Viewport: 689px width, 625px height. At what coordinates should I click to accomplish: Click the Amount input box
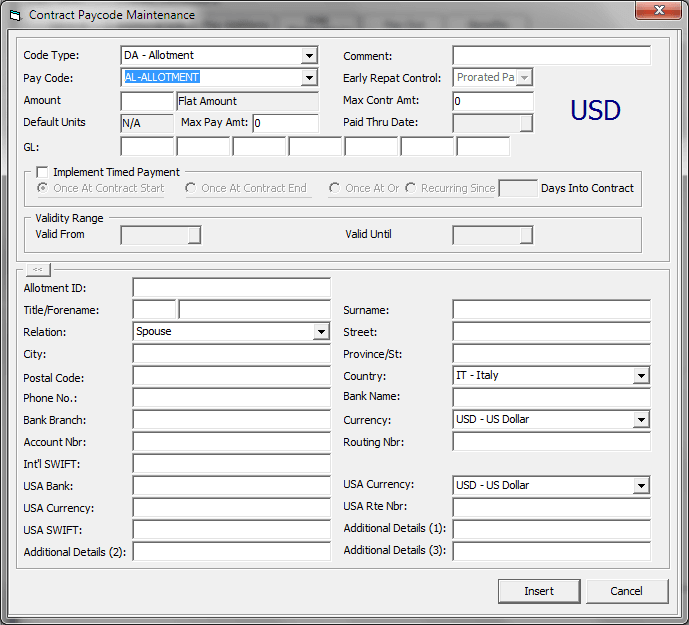(x=147, y=101)
